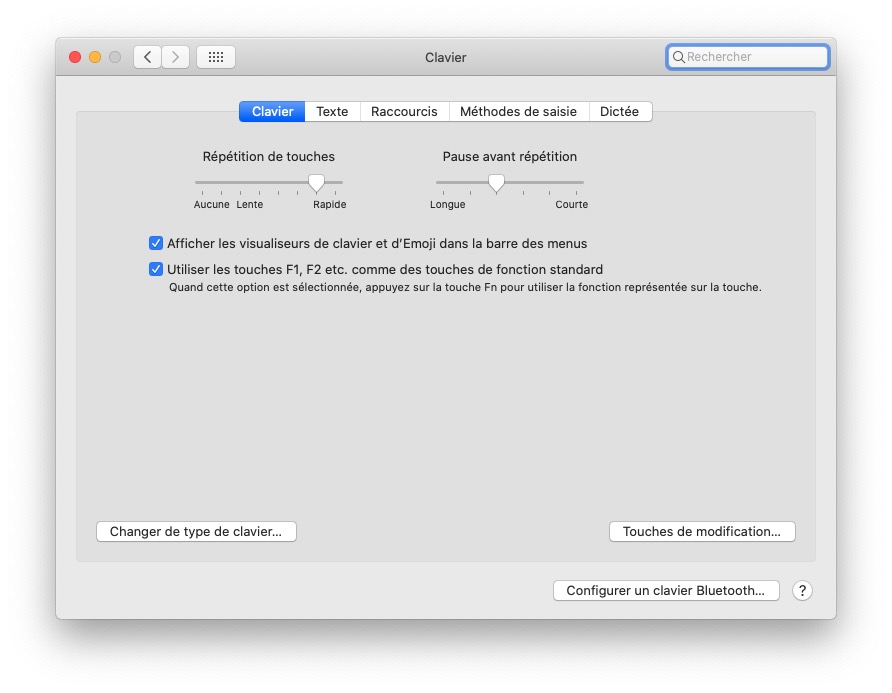The width and height of the screenshot is (892, 693).
Task: Focus the Rechercher search field
Action: click(748, 57)
